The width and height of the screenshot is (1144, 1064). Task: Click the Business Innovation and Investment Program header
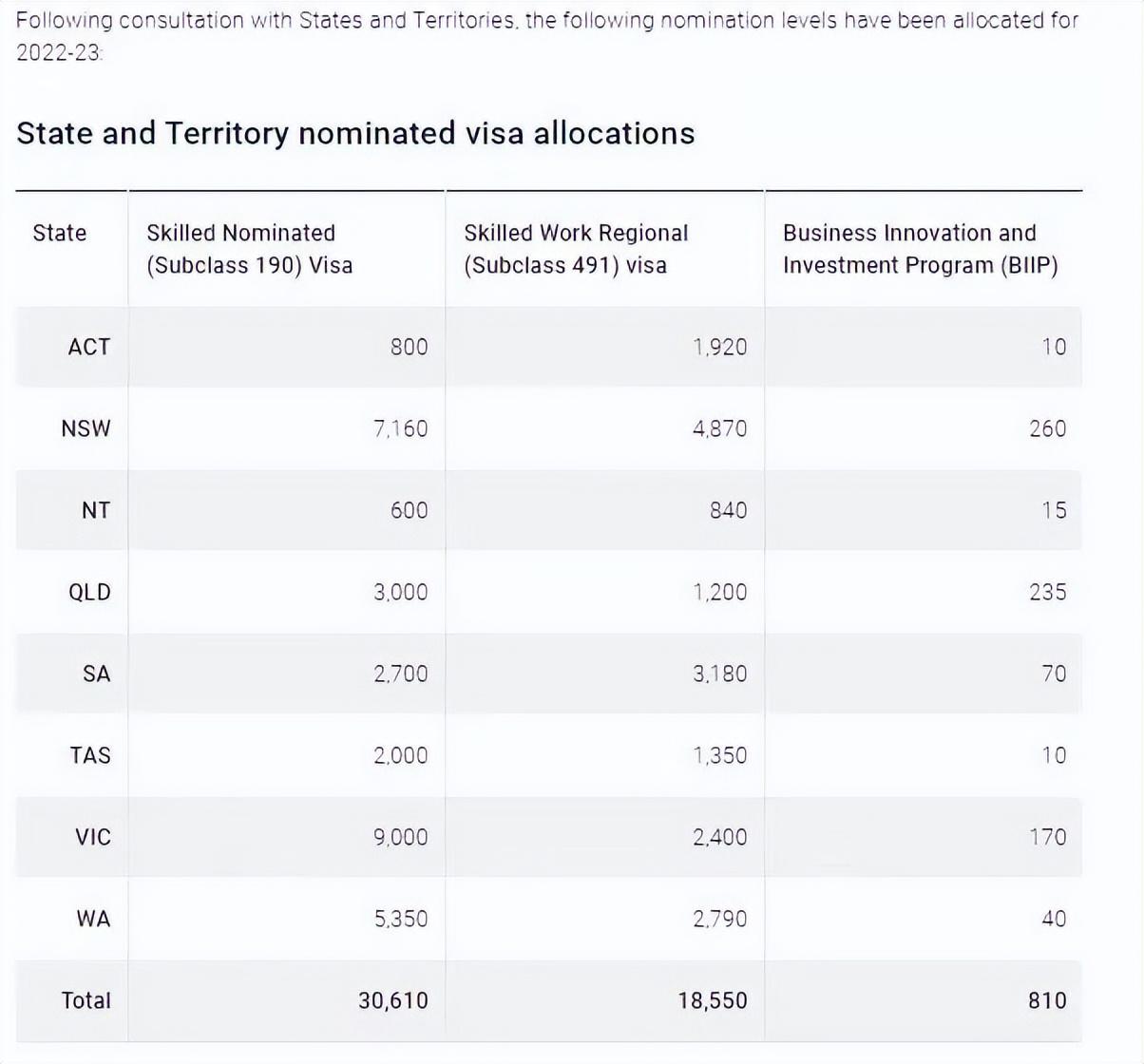click(x=920, y=249)
